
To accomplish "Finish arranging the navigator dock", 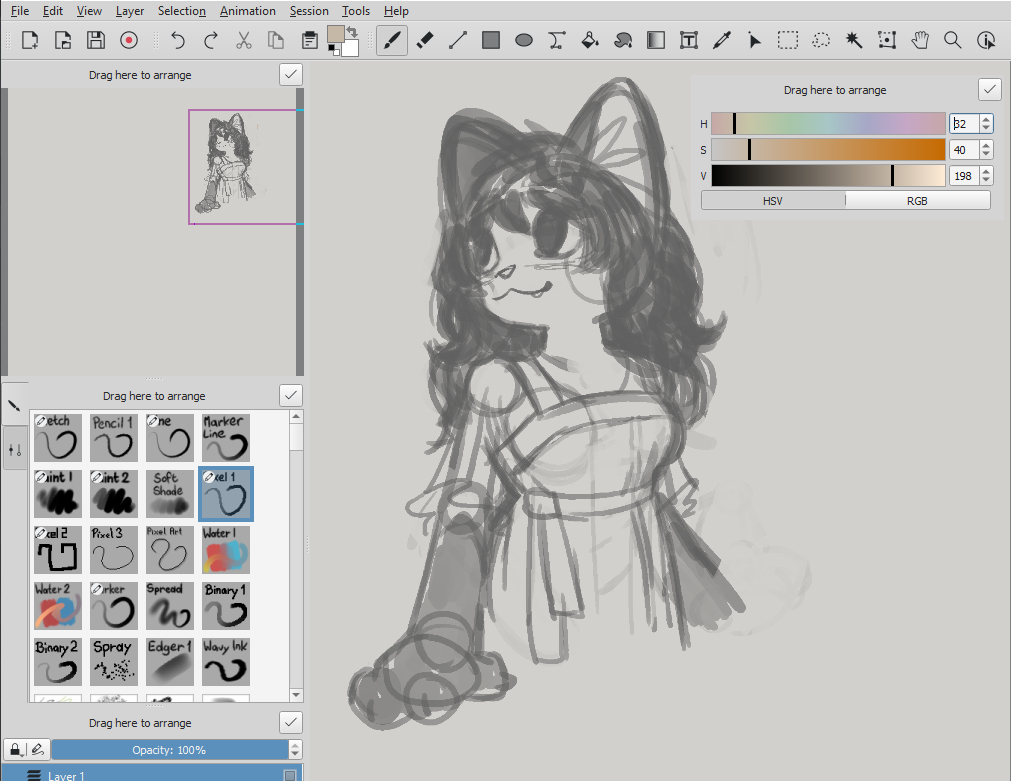I will [x=290, y=74].
